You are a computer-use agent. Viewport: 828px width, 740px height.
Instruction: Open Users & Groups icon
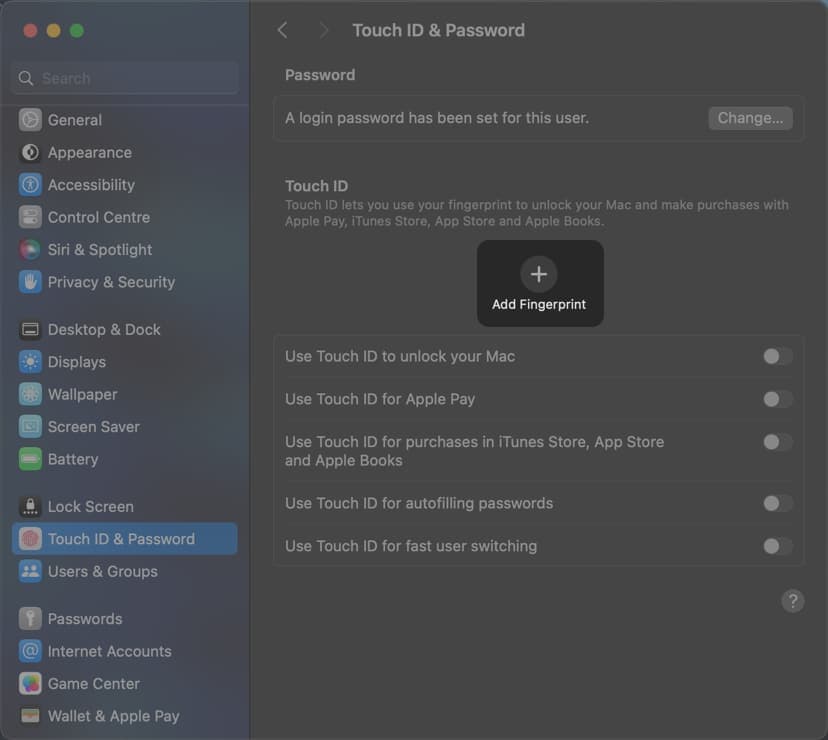[30, 572]
